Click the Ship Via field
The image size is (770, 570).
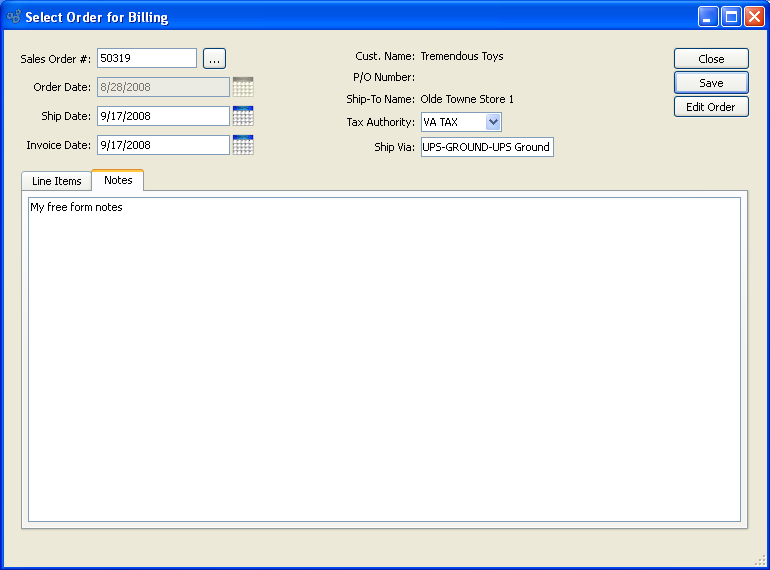click(x=487, y=147)
